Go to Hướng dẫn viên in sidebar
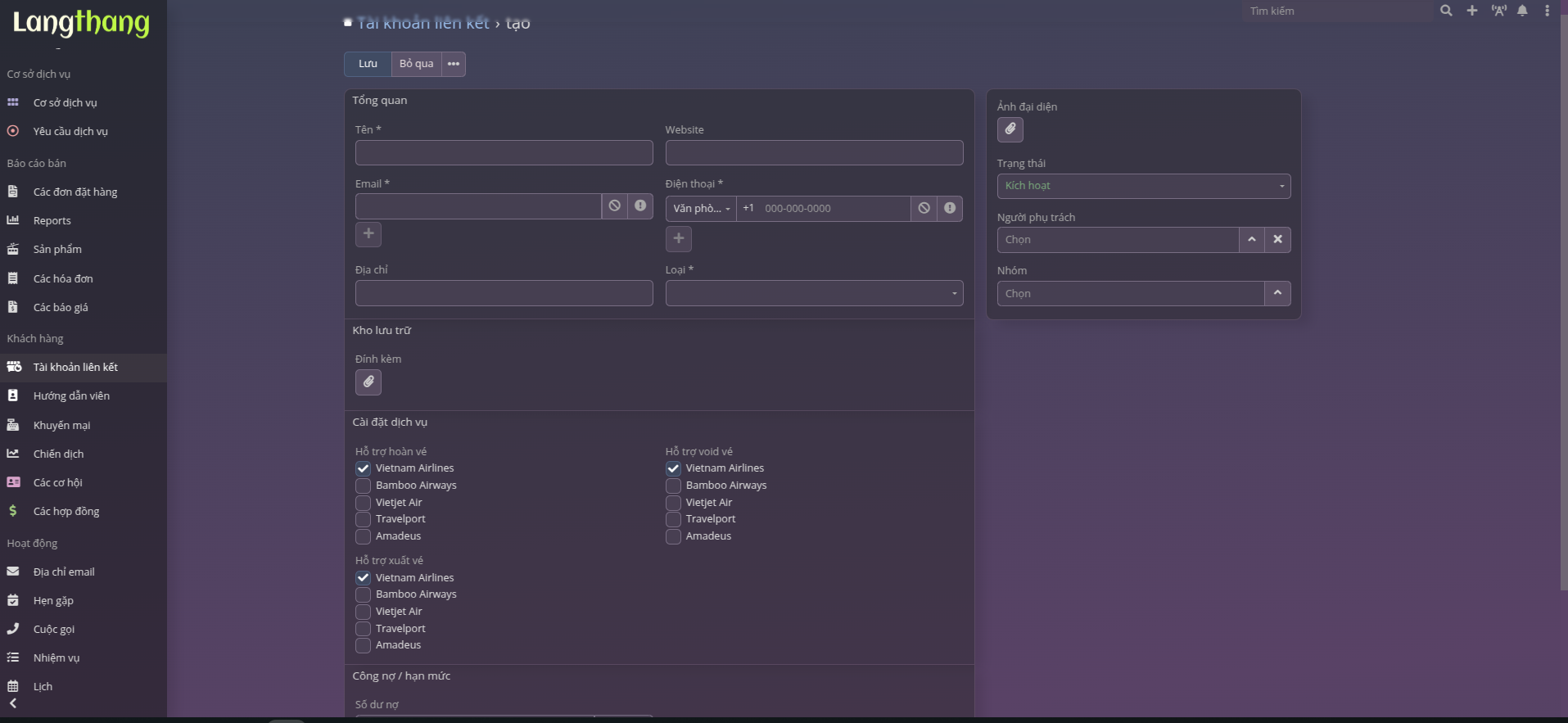 coord(71,396)
